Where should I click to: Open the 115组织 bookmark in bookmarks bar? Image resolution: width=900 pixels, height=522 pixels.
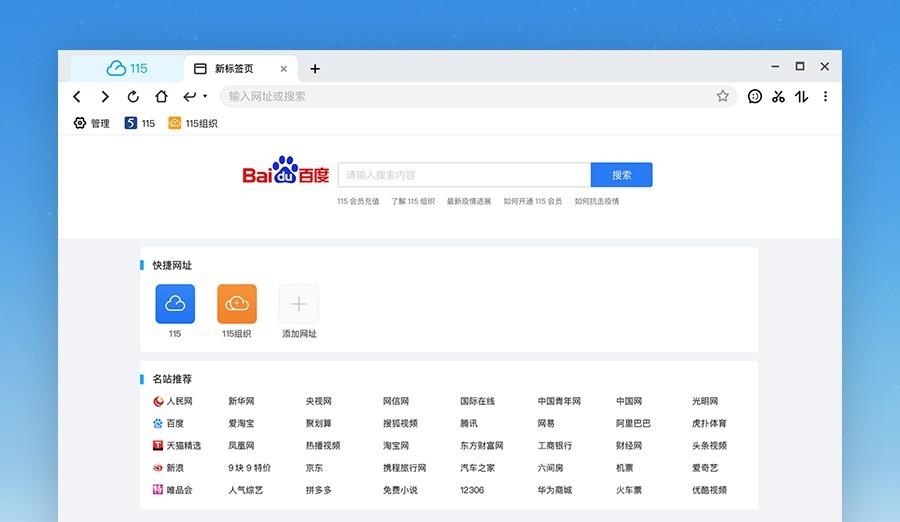click(193, 123)
